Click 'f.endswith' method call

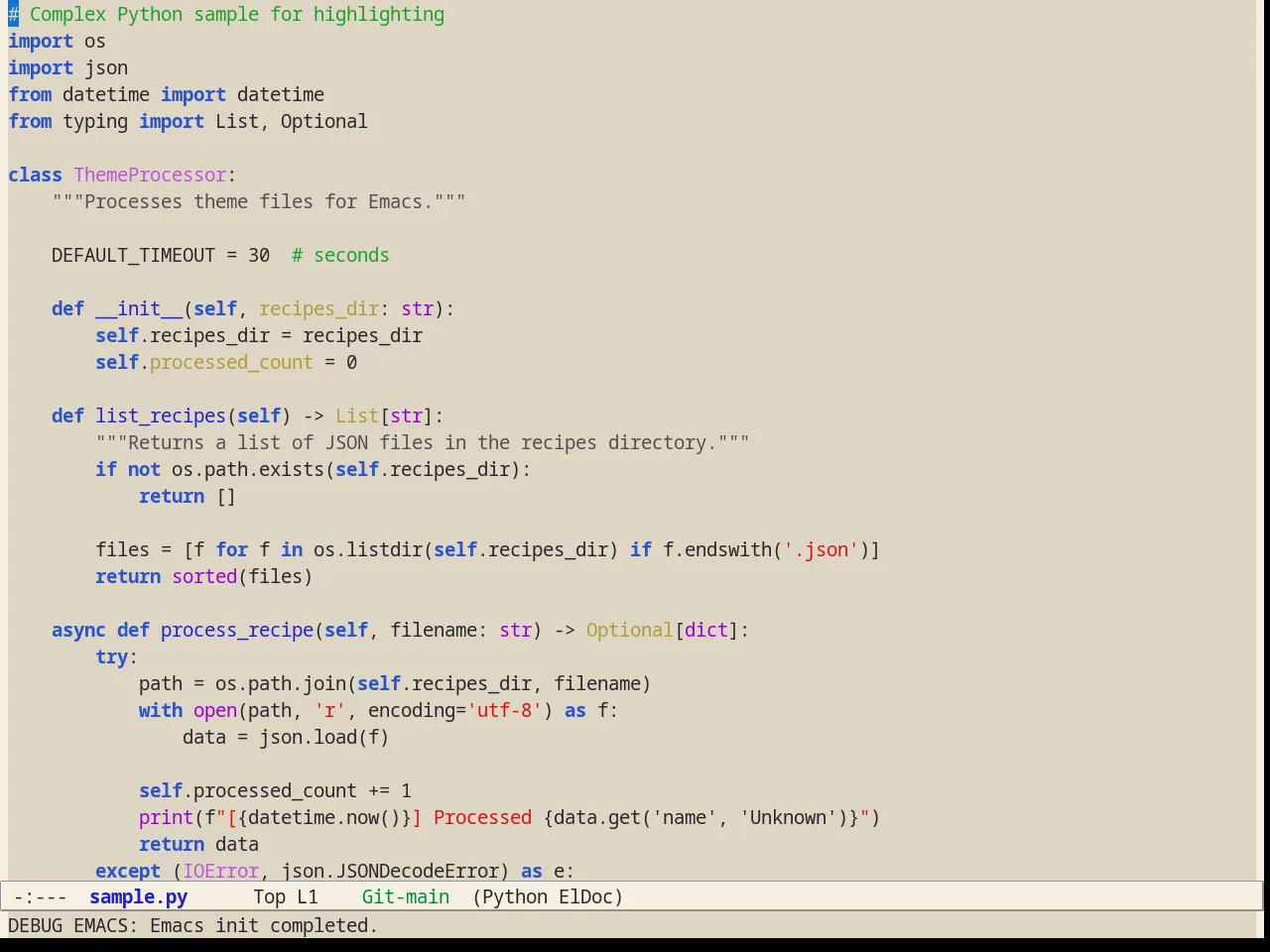tap(717, 550)
